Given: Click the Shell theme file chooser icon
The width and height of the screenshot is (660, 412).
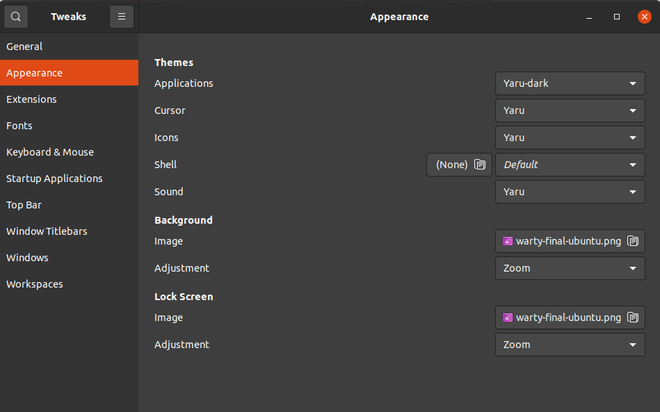Looking at the screenshot, I should pos(480,165).
